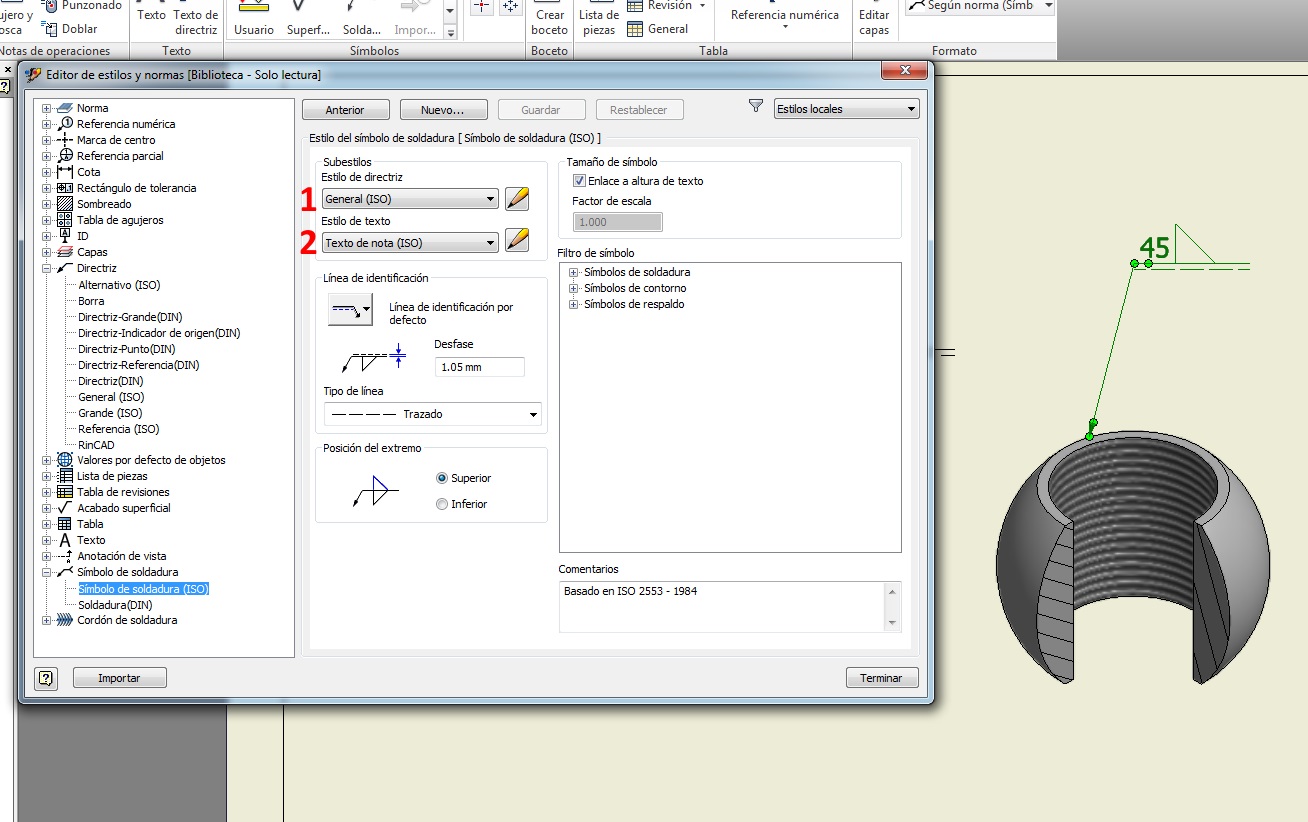This screenshot has width=1308, height=822.
Task: Click the Soldadura symbol tool in the ribbon
Action: click(361, 19)
